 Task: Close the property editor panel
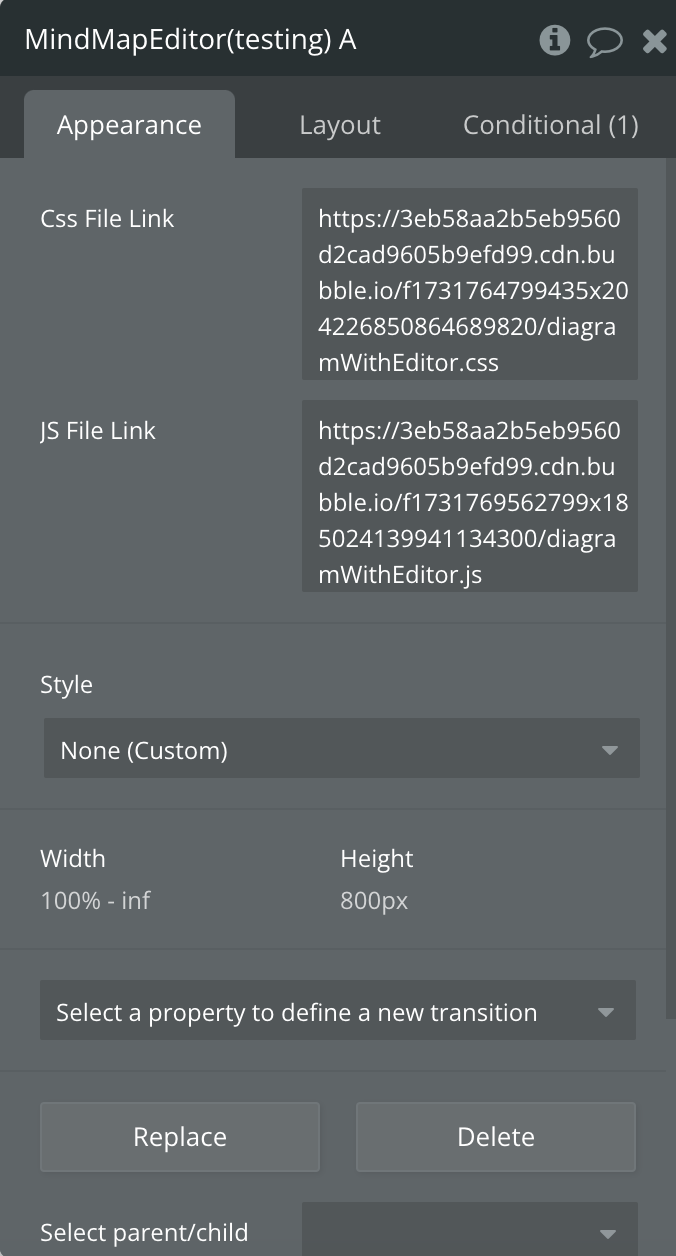(654, 41)
